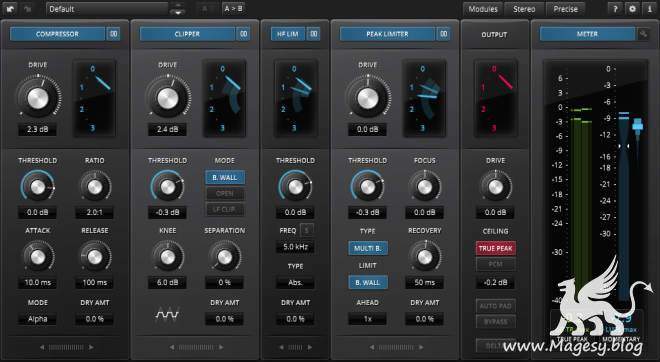Viewport: 660px width, 362px height.
Task: Open the peak limiter TYPE MULTI B. selector
Action: [367, 248]
